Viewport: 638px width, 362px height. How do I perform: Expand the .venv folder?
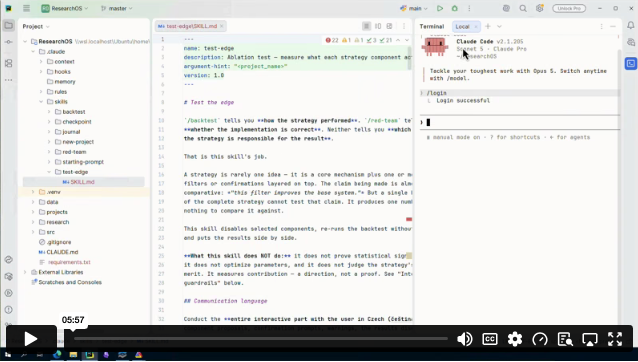33,192
